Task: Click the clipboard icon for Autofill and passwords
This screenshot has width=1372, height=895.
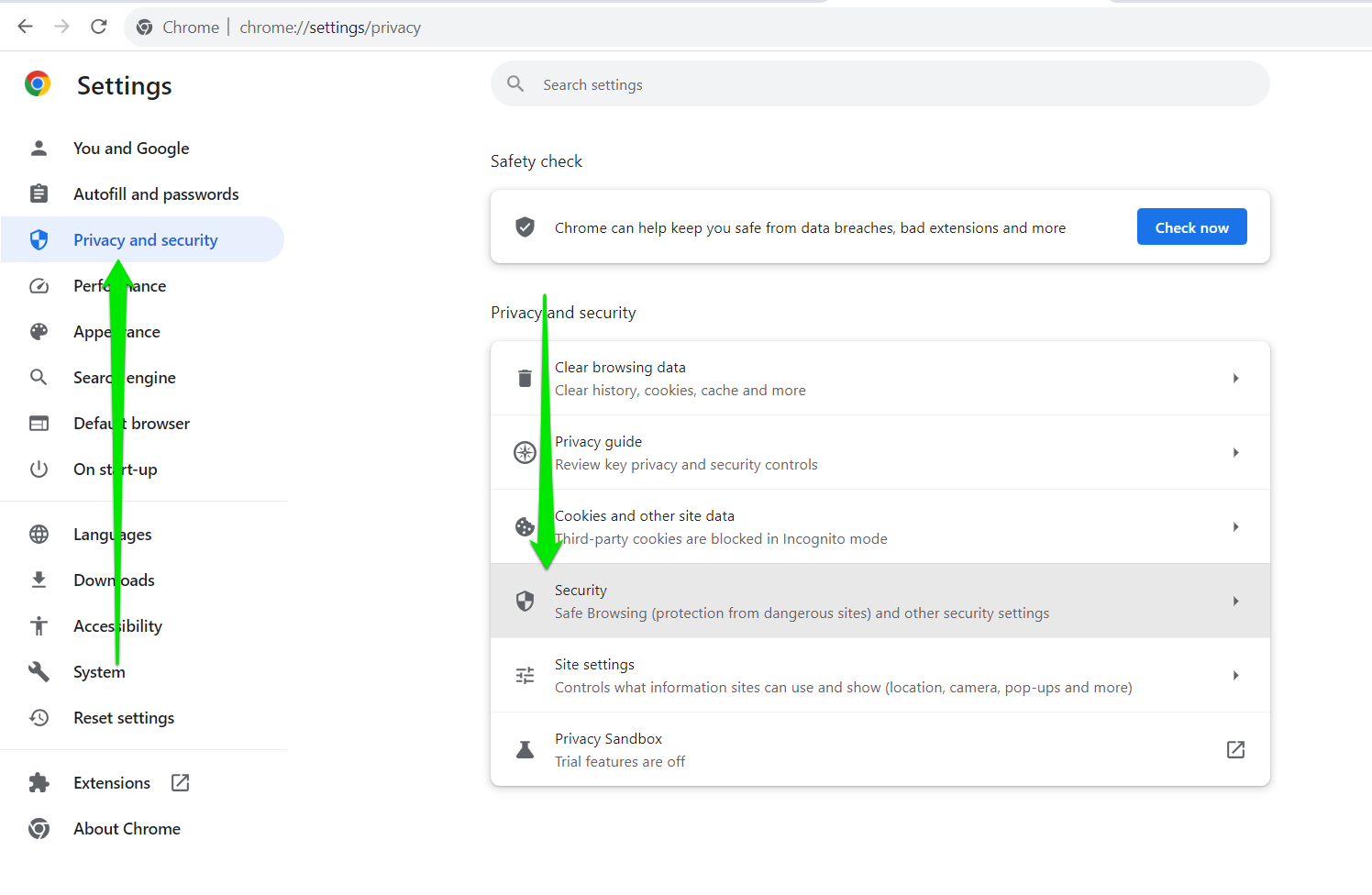Action: 39,193
